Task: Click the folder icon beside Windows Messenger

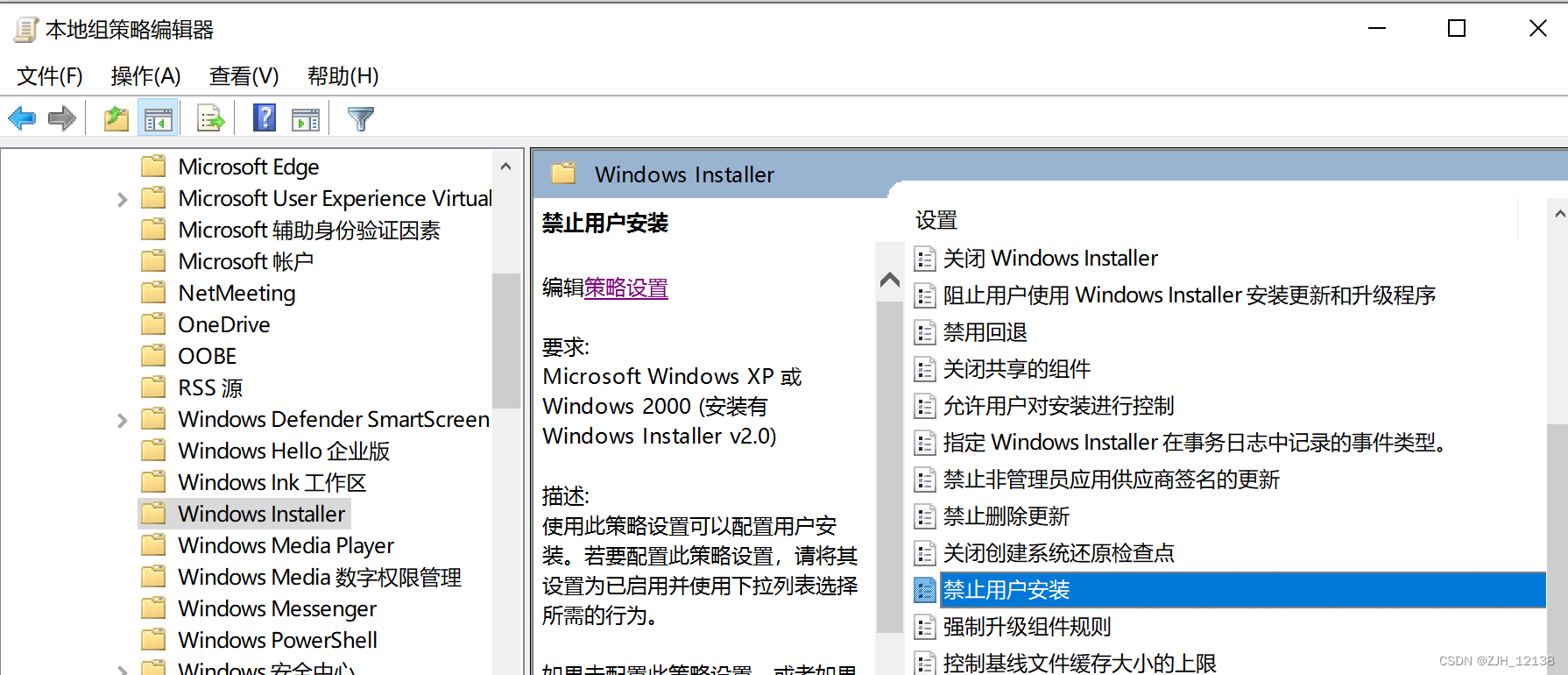Action: point(154,607)
